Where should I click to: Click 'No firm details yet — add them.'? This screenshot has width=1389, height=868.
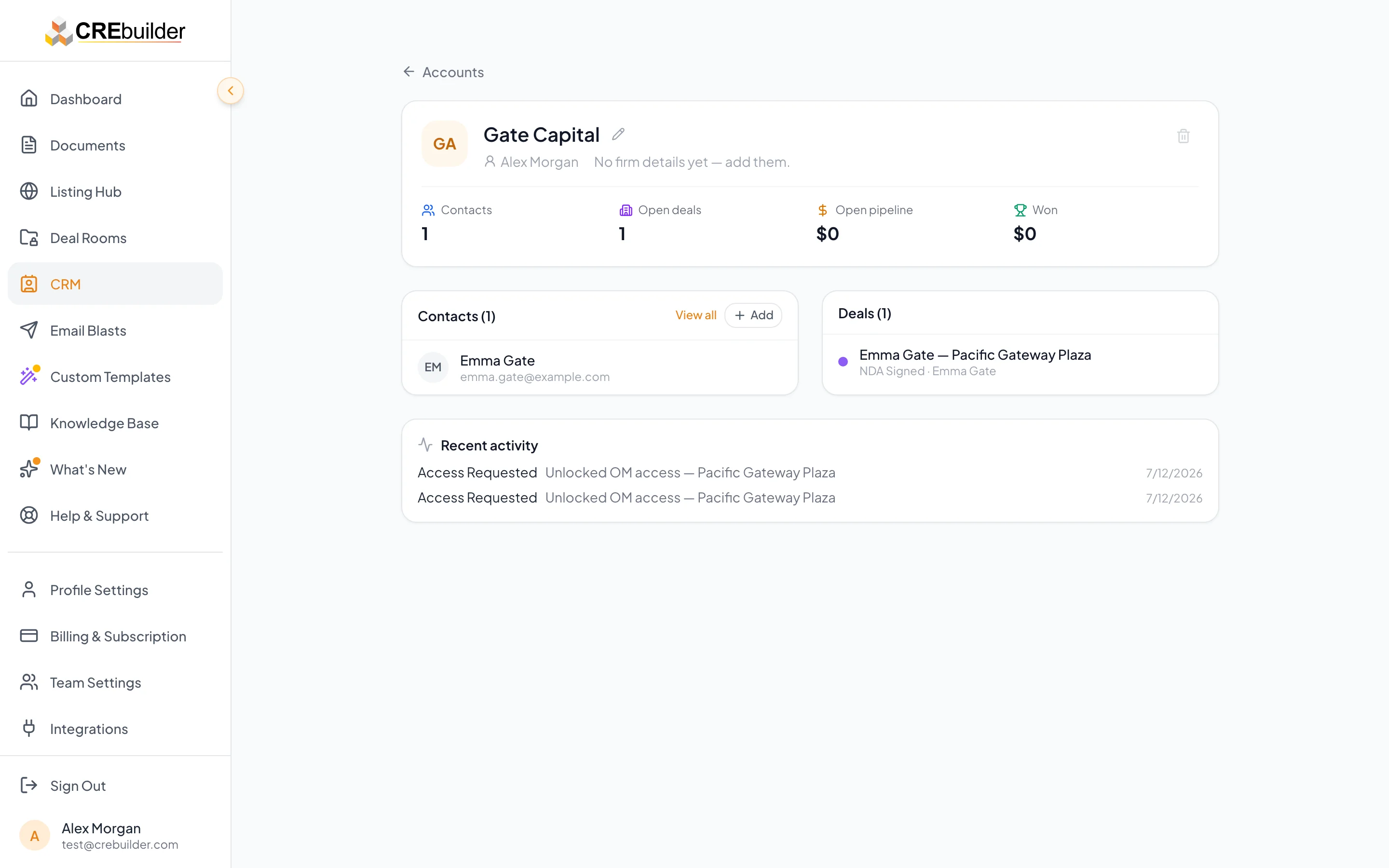point(692,162)
